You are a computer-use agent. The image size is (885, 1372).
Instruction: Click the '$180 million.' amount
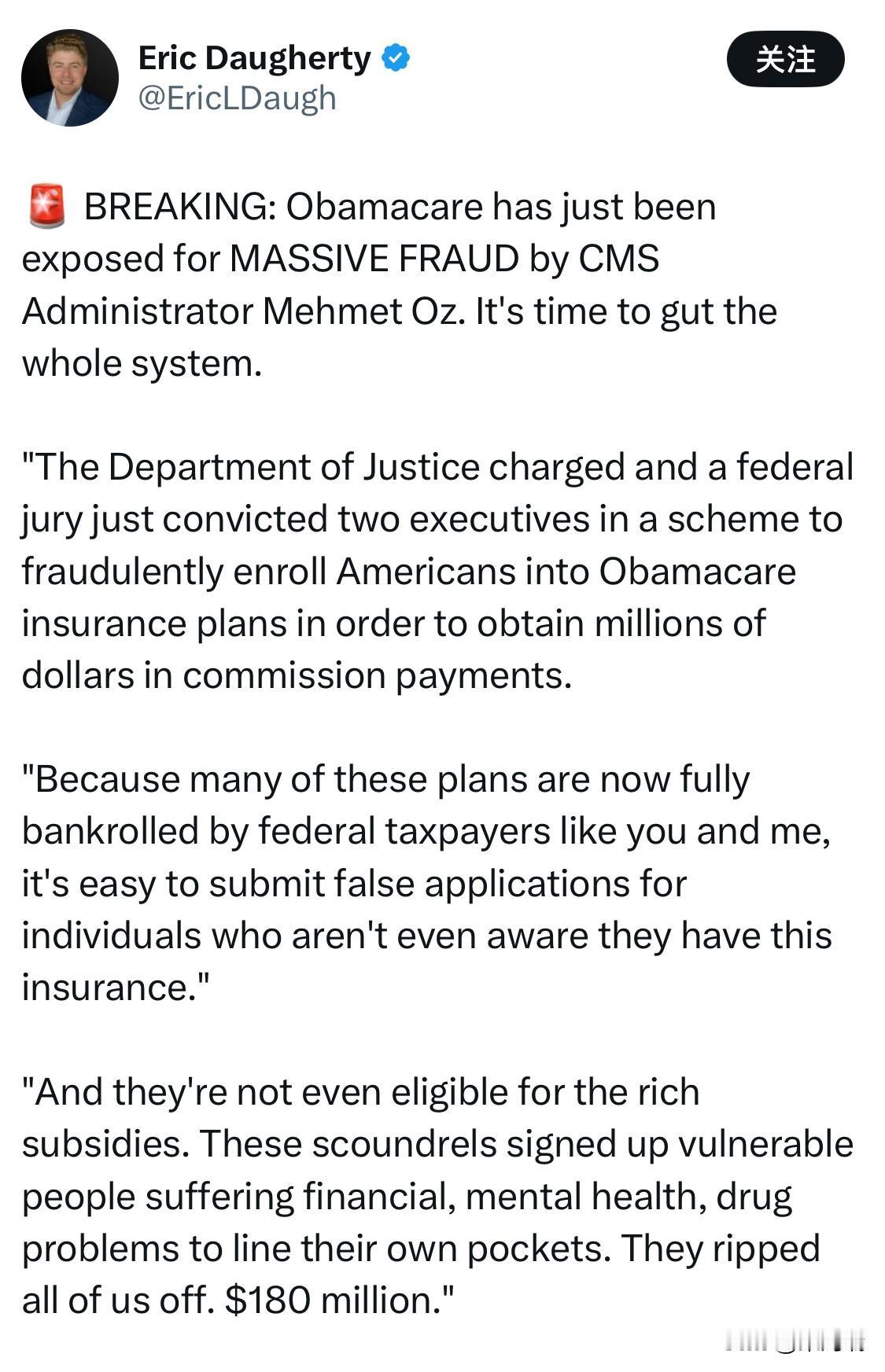click(x=339, y=1300)
